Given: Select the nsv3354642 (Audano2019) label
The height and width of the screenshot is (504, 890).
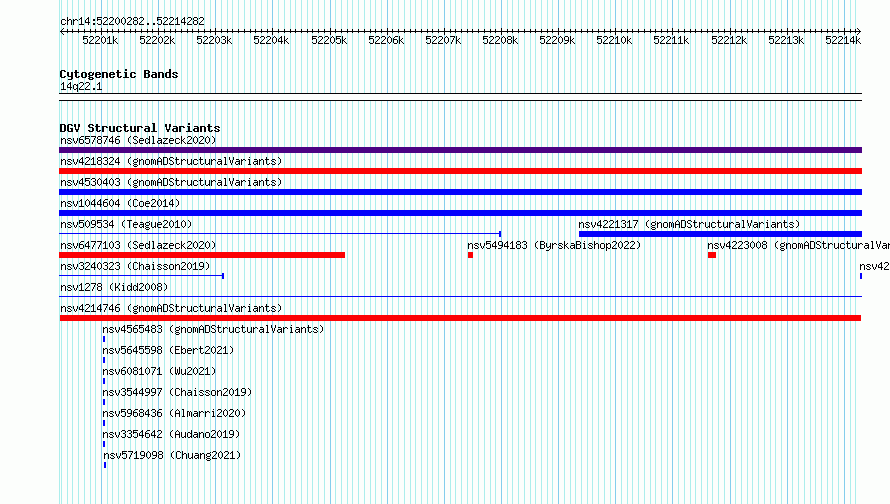Looking at the screenshot, I should 171,434.
